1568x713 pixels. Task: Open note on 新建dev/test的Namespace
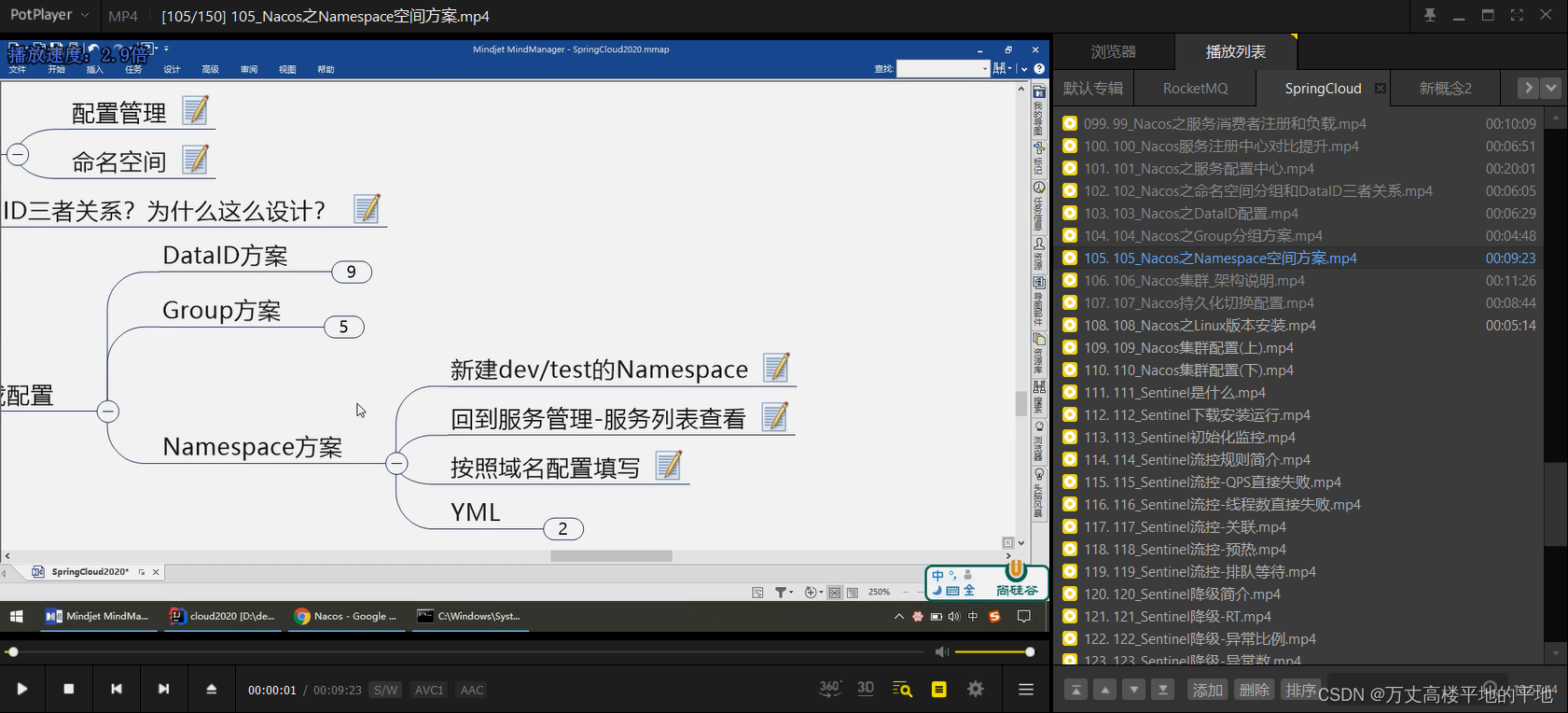[x=776, y=367]
